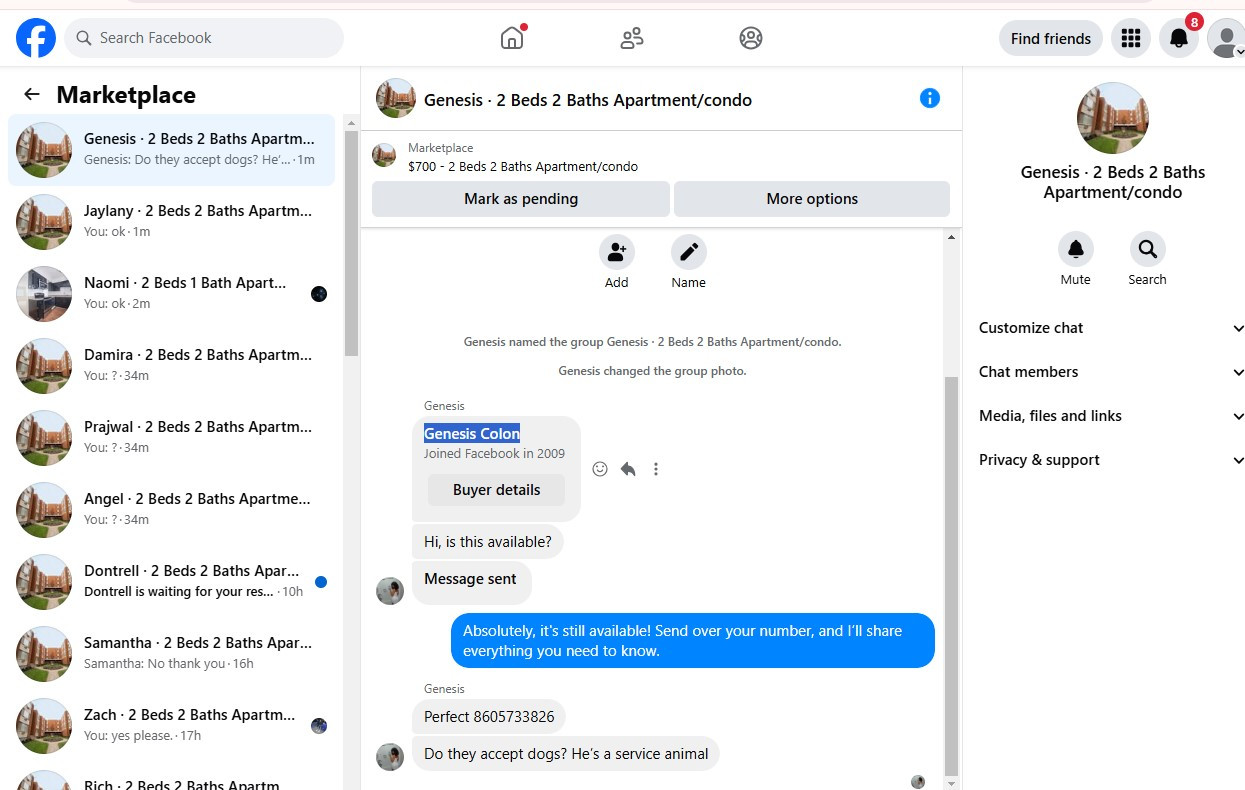Click the chat messages scrollbar

[x=952, y=577]
